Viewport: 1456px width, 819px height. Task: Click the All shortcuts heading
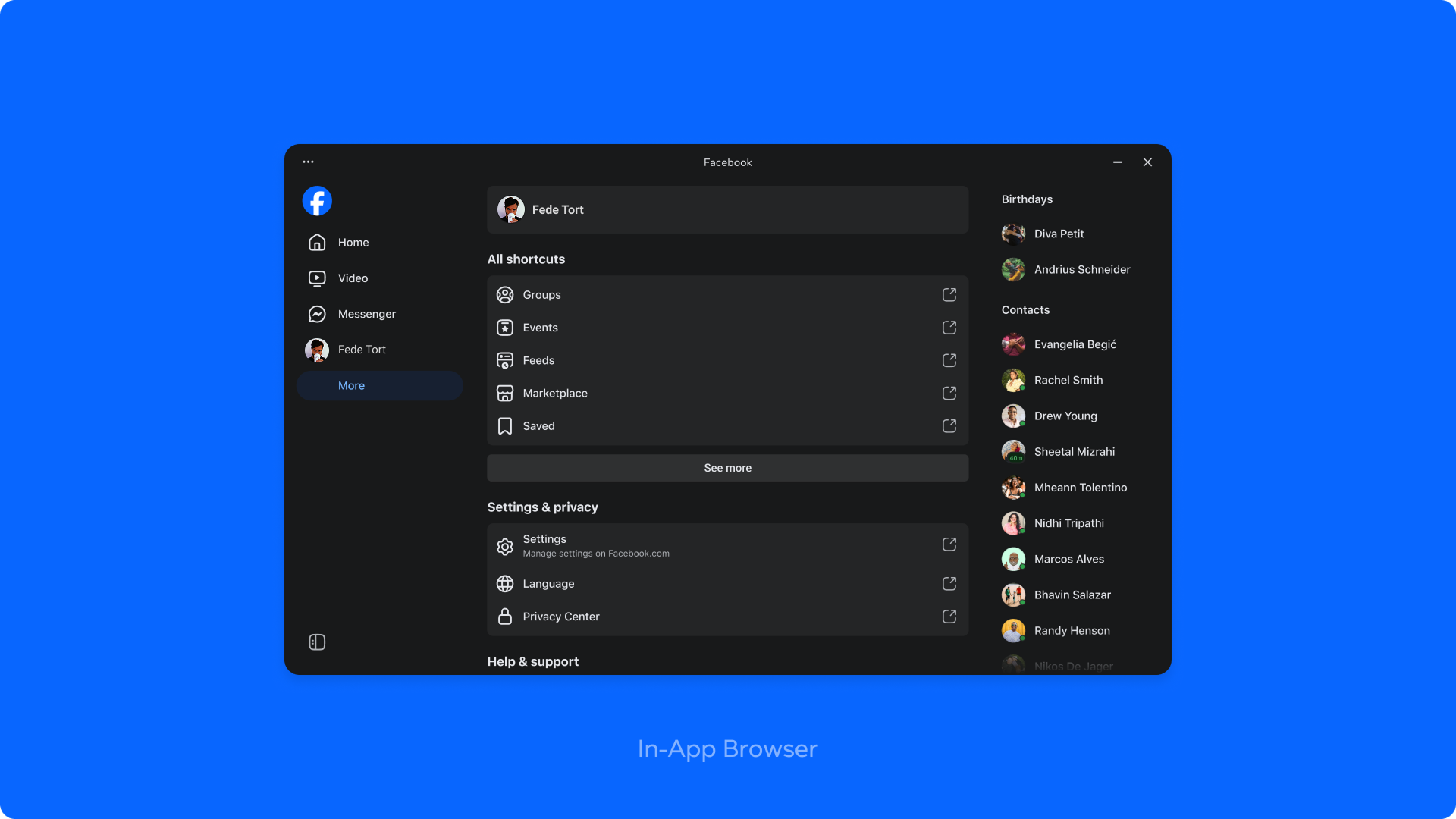click(526, 259)
